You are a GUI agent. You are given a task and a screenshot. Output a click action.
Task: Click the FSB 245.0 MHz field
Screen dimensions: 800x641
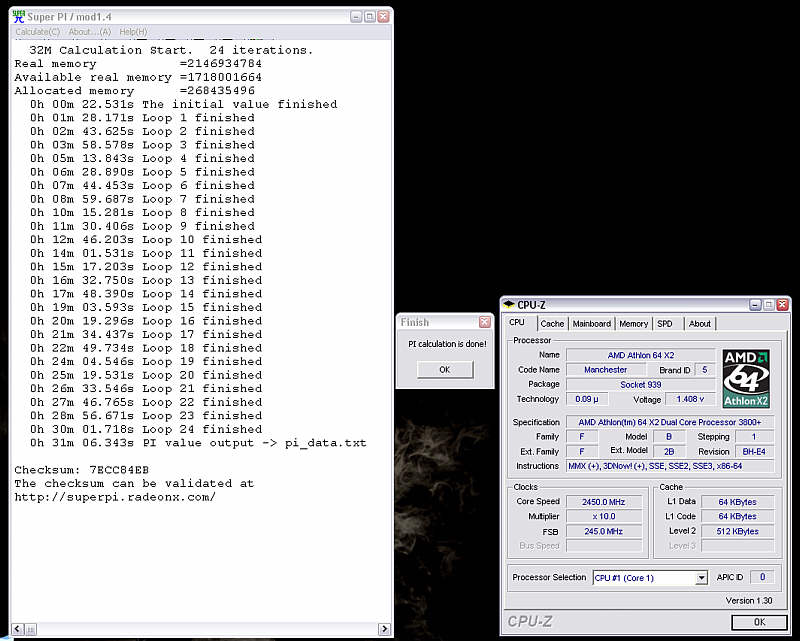pos(604,531)
